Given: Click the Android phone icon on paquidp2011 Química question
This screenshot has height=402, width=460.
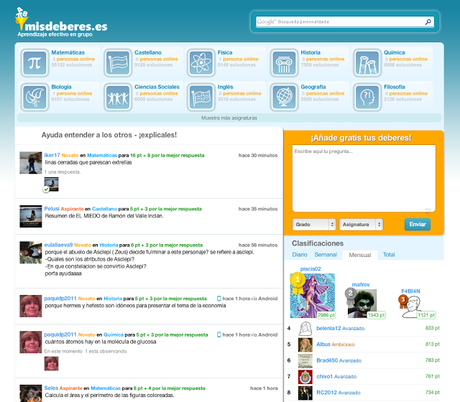Looking at the screenshot, I should [x=219, y=334].
